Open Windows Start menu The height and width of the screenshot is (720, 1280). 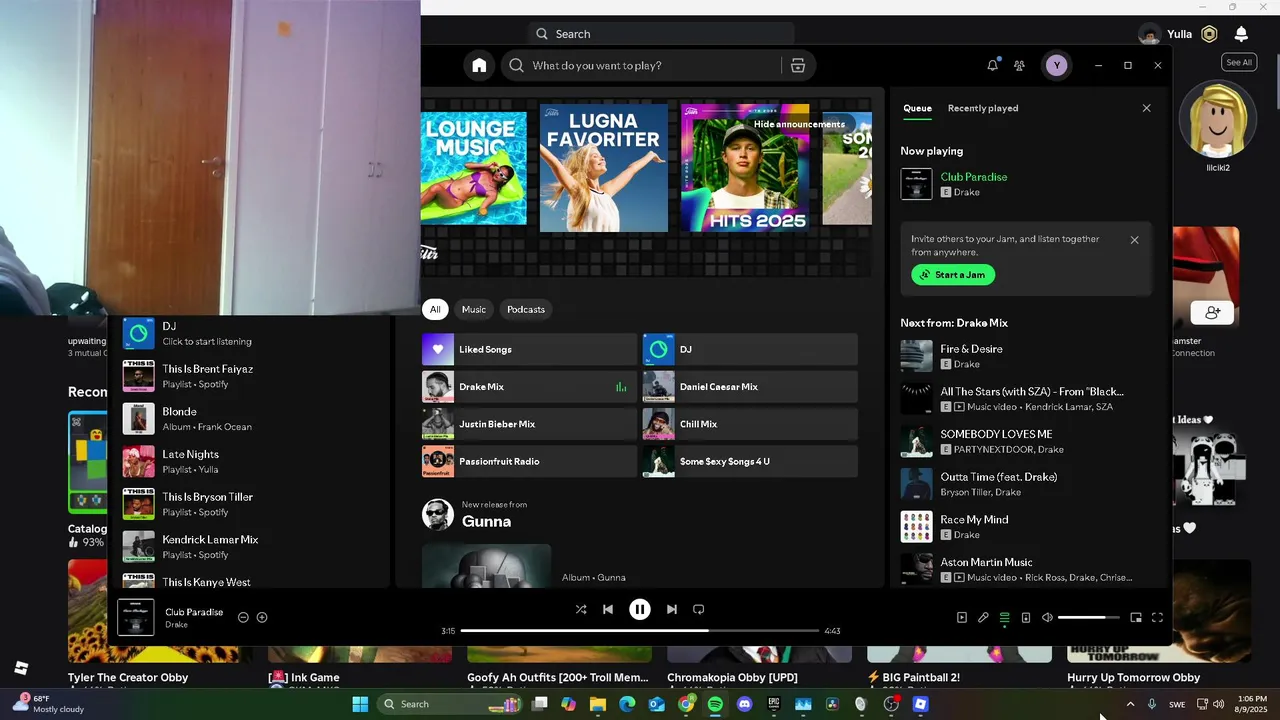point(360,704)
